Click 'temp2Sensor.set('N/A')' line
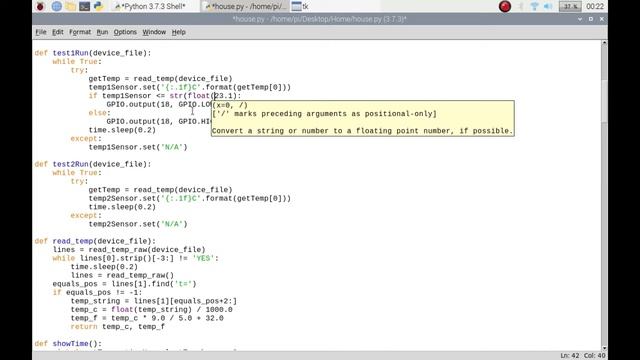The image size is (640, 360). point(138,224)
